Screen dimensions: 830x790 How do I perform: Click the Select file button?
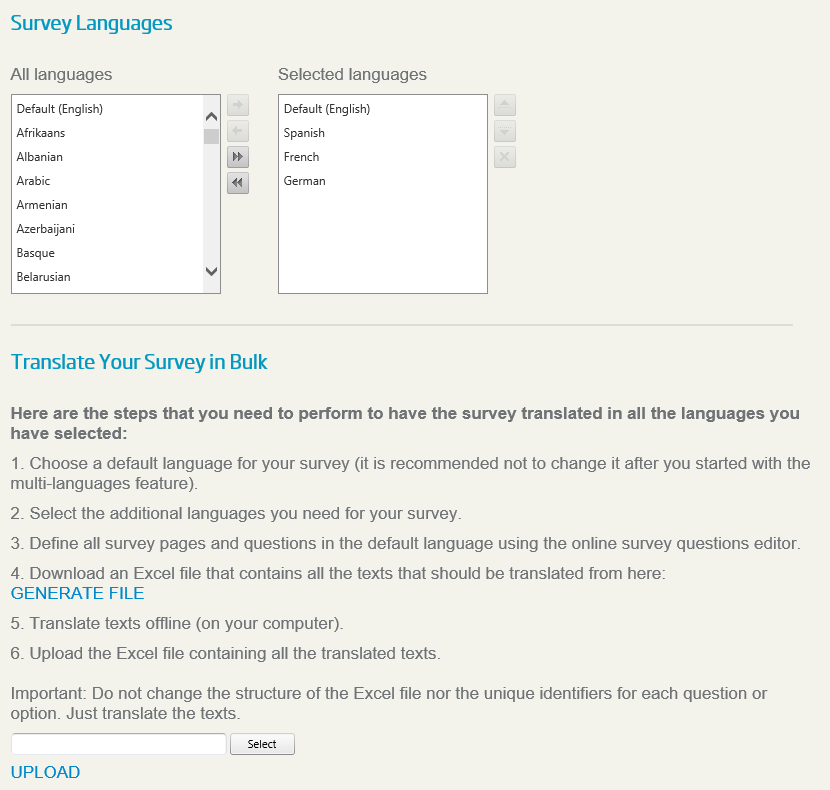pyautogui.click(x=262, y=744)
